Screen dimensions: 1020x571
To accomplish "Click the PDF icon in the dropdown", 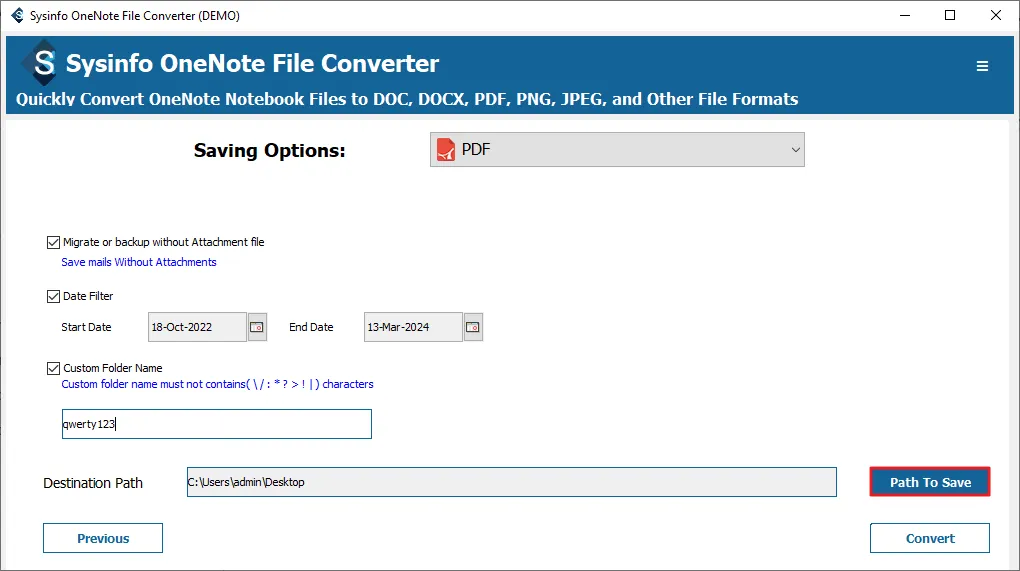I will [x=446, y=150].
